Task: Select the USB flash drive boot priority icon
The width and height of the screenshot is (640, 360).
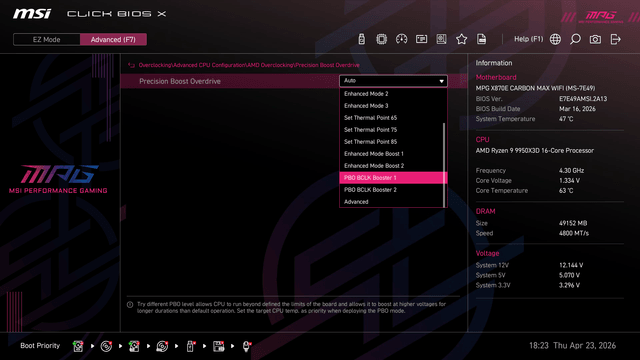Action: click(x=190, y=346)
